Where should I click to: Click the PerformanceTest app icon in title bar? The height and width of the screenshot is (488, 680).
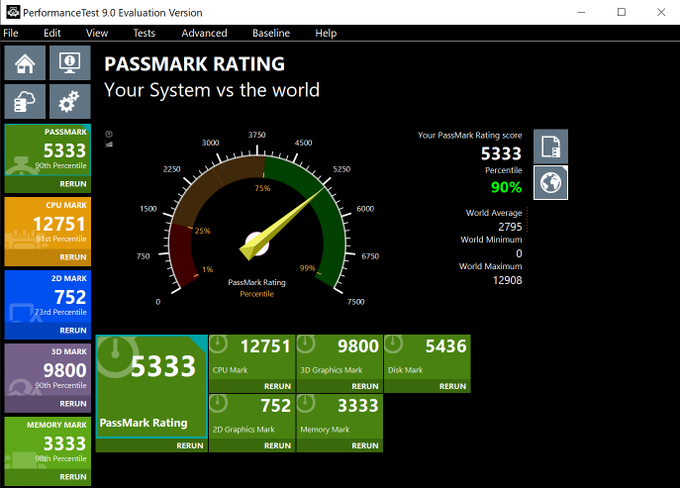pos(13,12)
